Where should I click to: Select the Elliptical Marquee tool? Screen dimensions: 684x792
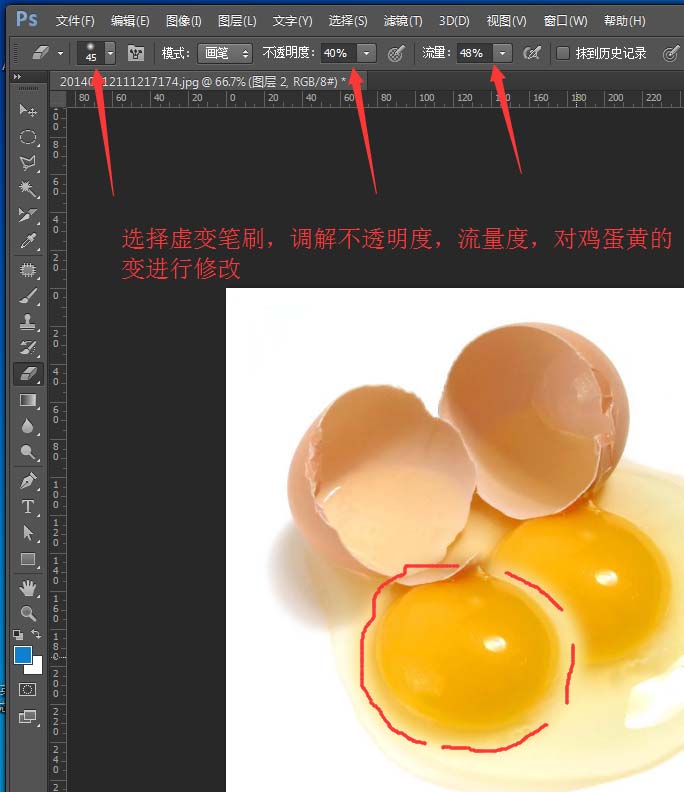click(x=28, y=137)
